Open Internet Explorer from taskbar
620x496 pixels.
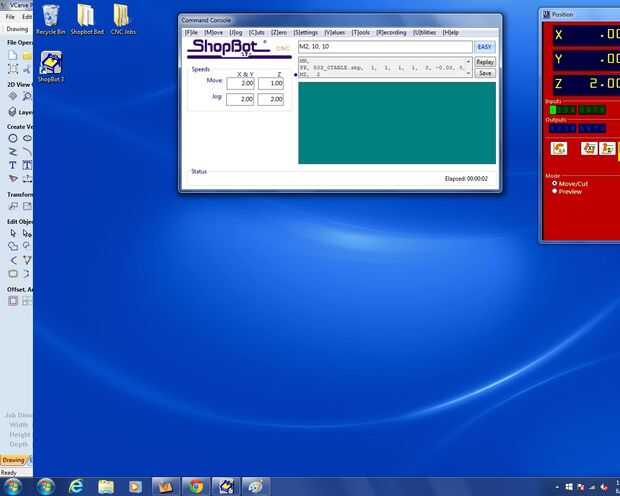pos(76,487)
